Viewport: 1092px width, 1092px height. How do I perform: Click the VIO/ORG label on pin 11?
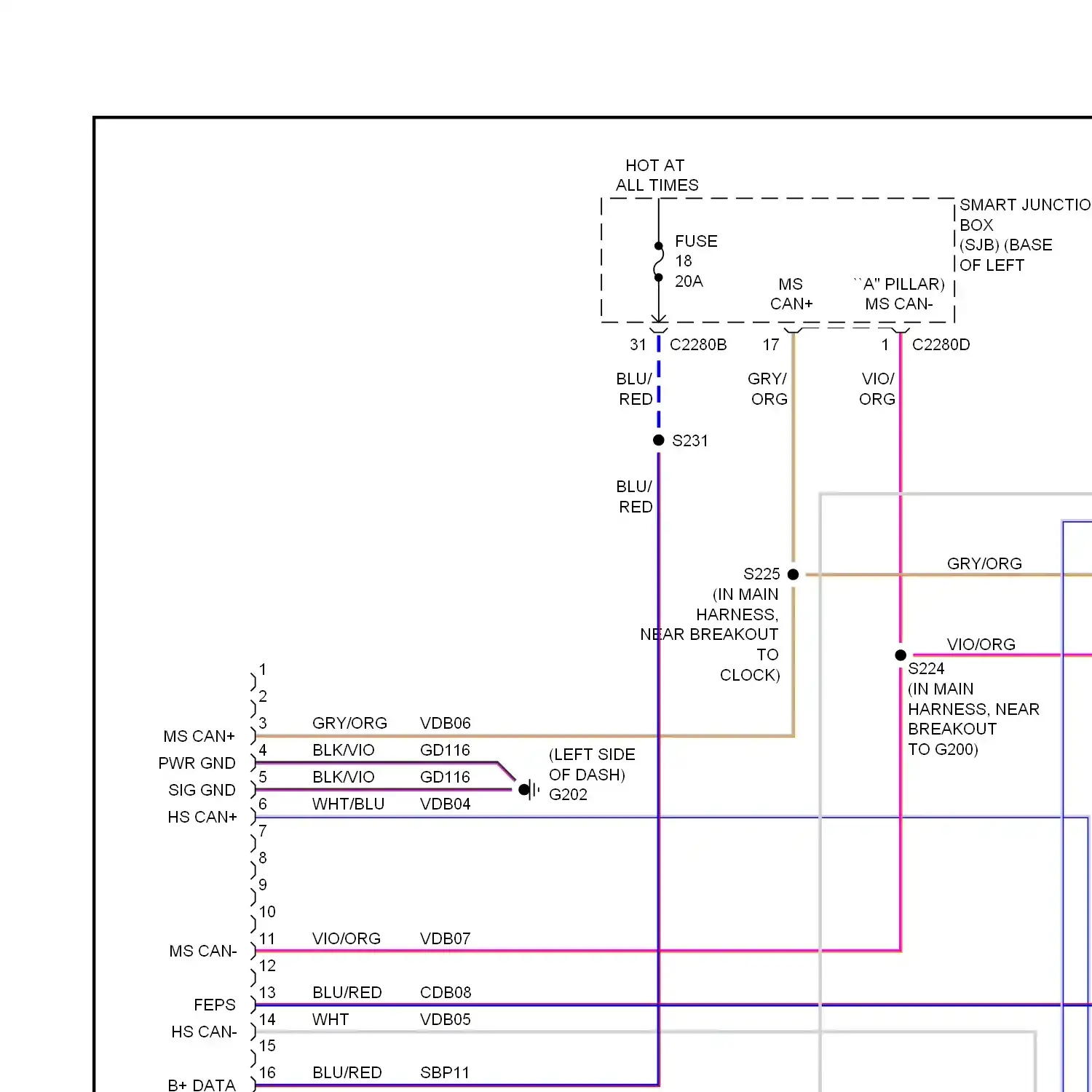pyautogui.click(x=347, y=938)
